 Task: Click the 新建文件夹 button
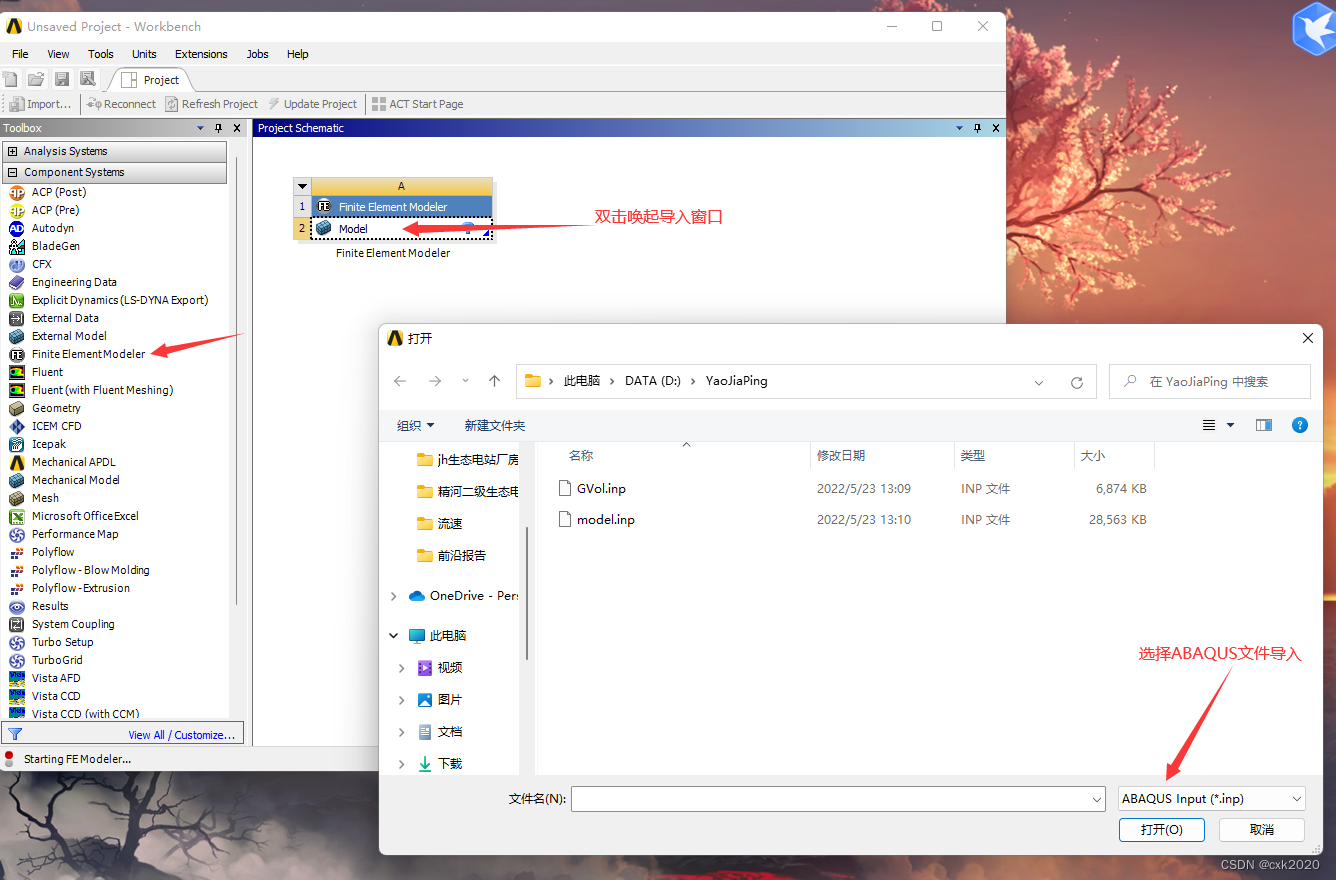[x=494, y=425]
